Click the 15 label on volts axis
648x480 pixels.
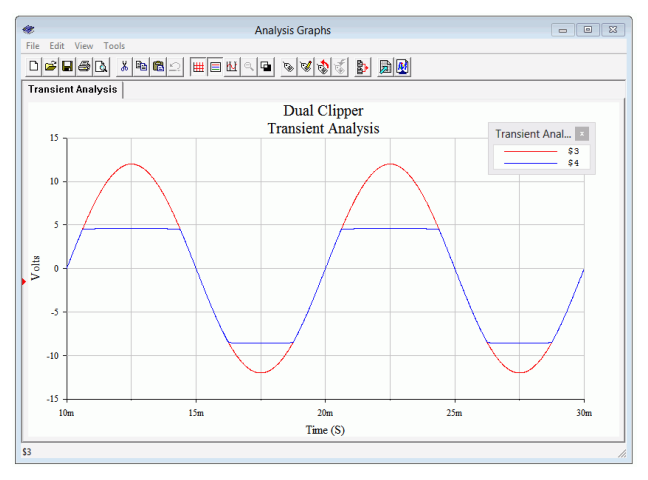[x=54, y=138]
